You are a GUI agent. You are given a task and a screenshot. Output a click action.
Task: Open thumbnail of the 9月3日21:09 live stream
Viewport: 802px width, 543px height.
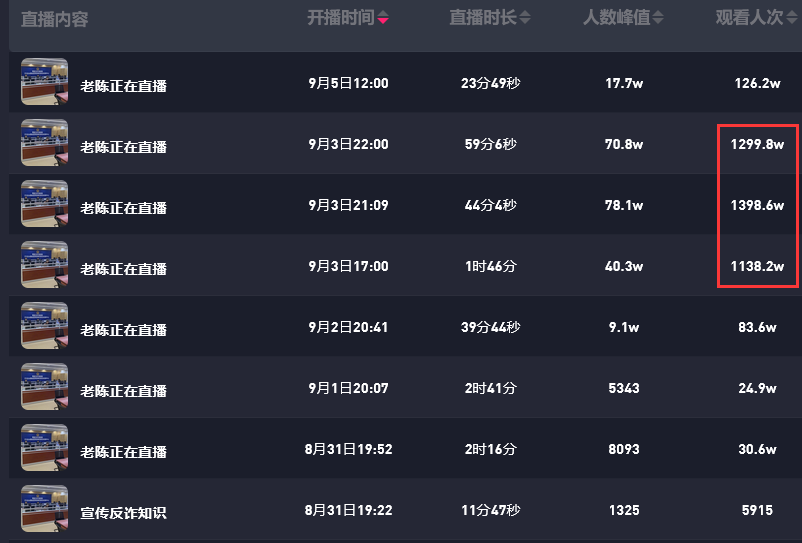pyautogui.click(x=44, y=203)
